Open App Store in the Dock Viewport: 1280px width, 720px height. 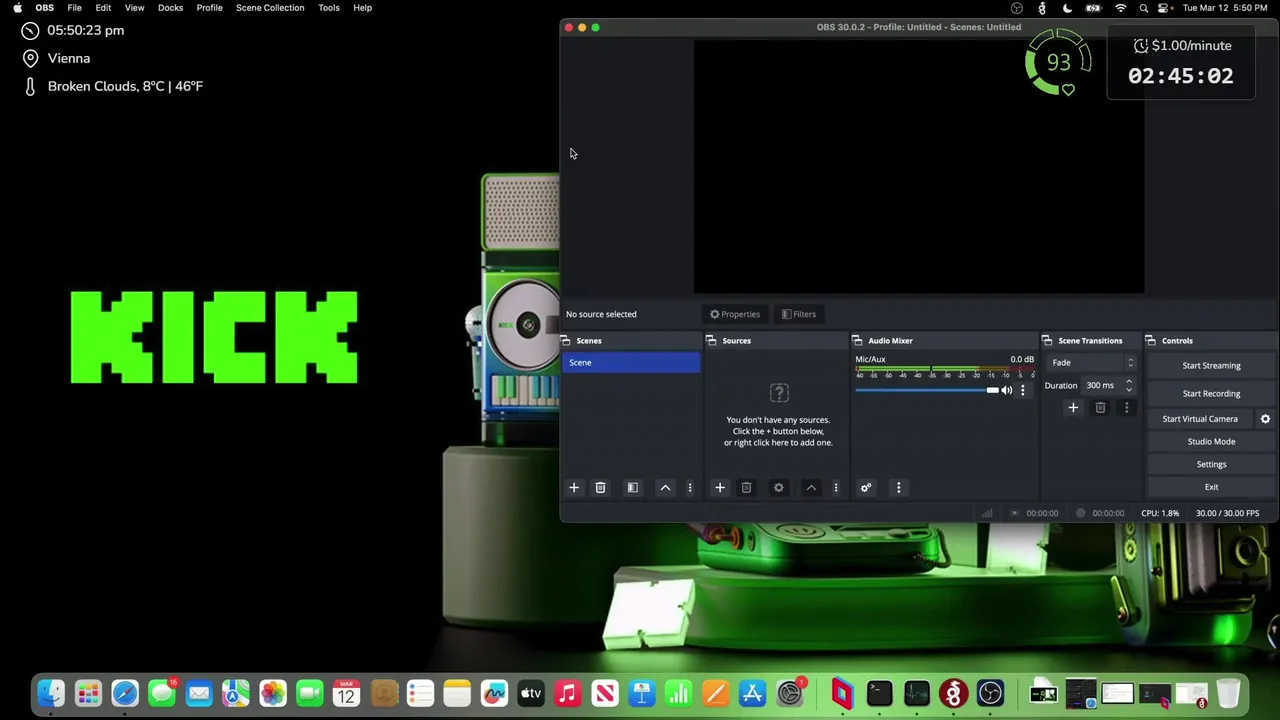click(752, 693)
